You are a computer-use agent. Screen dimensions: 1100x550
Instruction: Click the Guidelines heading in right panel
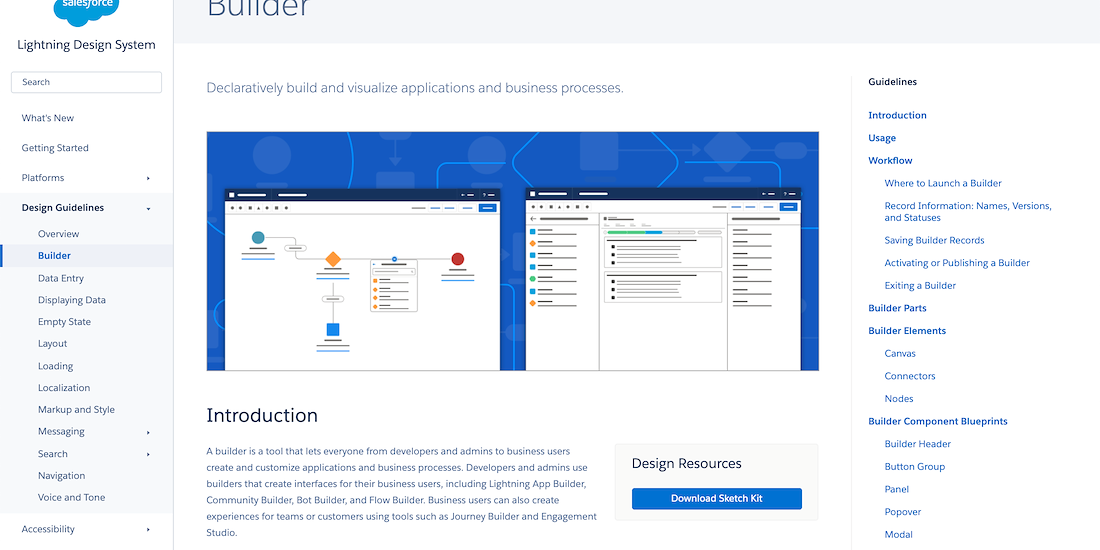click(892, 81)
